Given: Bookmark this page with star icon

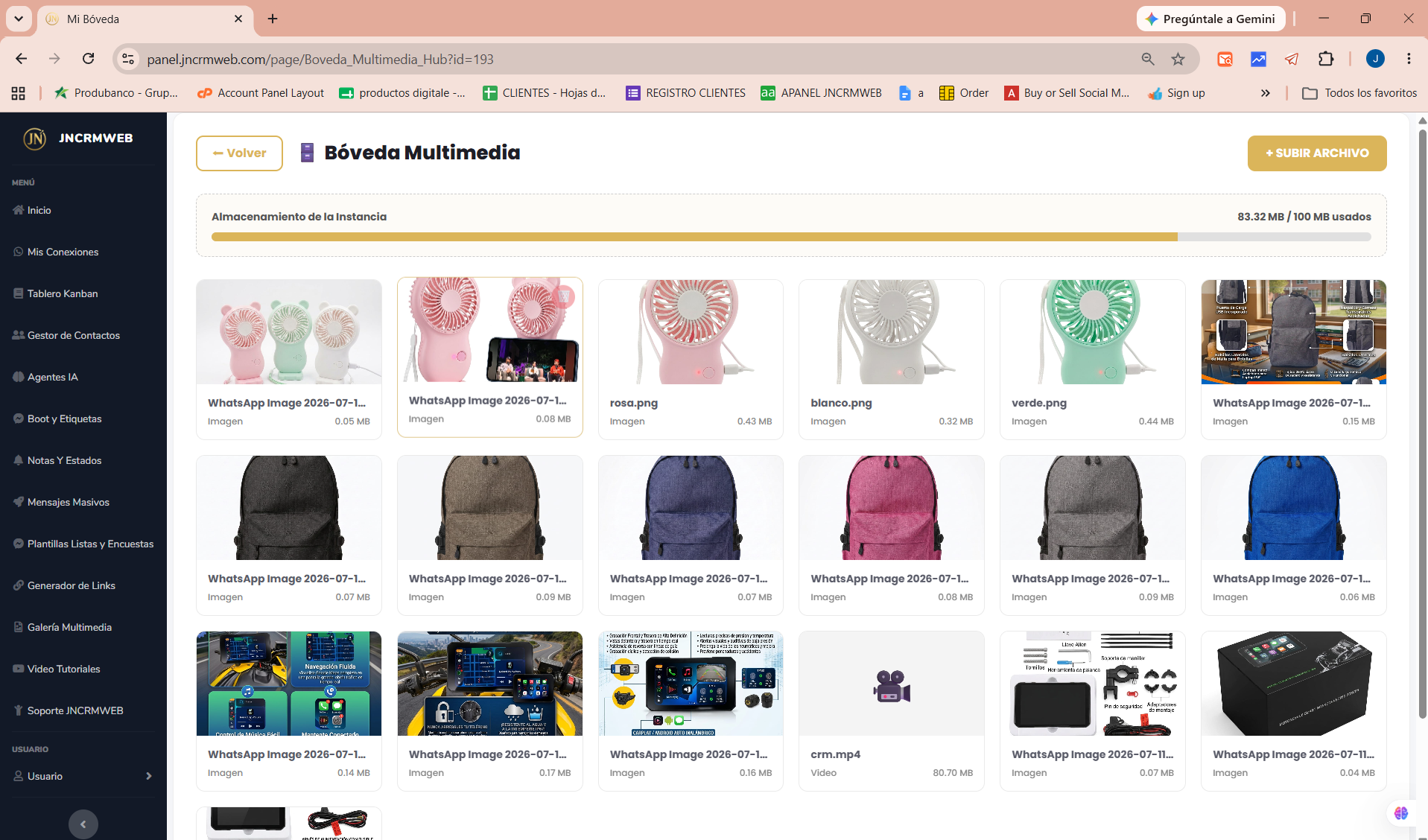Looking at the screenshot, I should click(1178, 59).
